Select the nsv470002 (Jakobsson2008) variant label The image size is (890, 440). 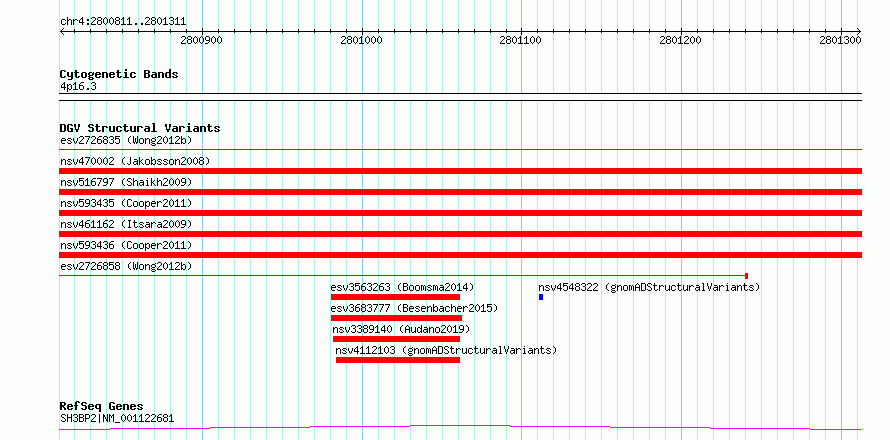point(135,161)
